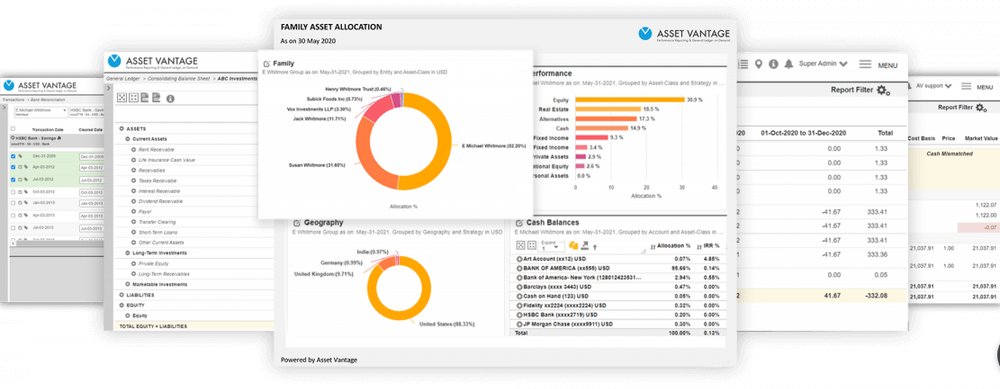Click the expand-all icon in Cash Balances toolbar

(x=520, y=246)
